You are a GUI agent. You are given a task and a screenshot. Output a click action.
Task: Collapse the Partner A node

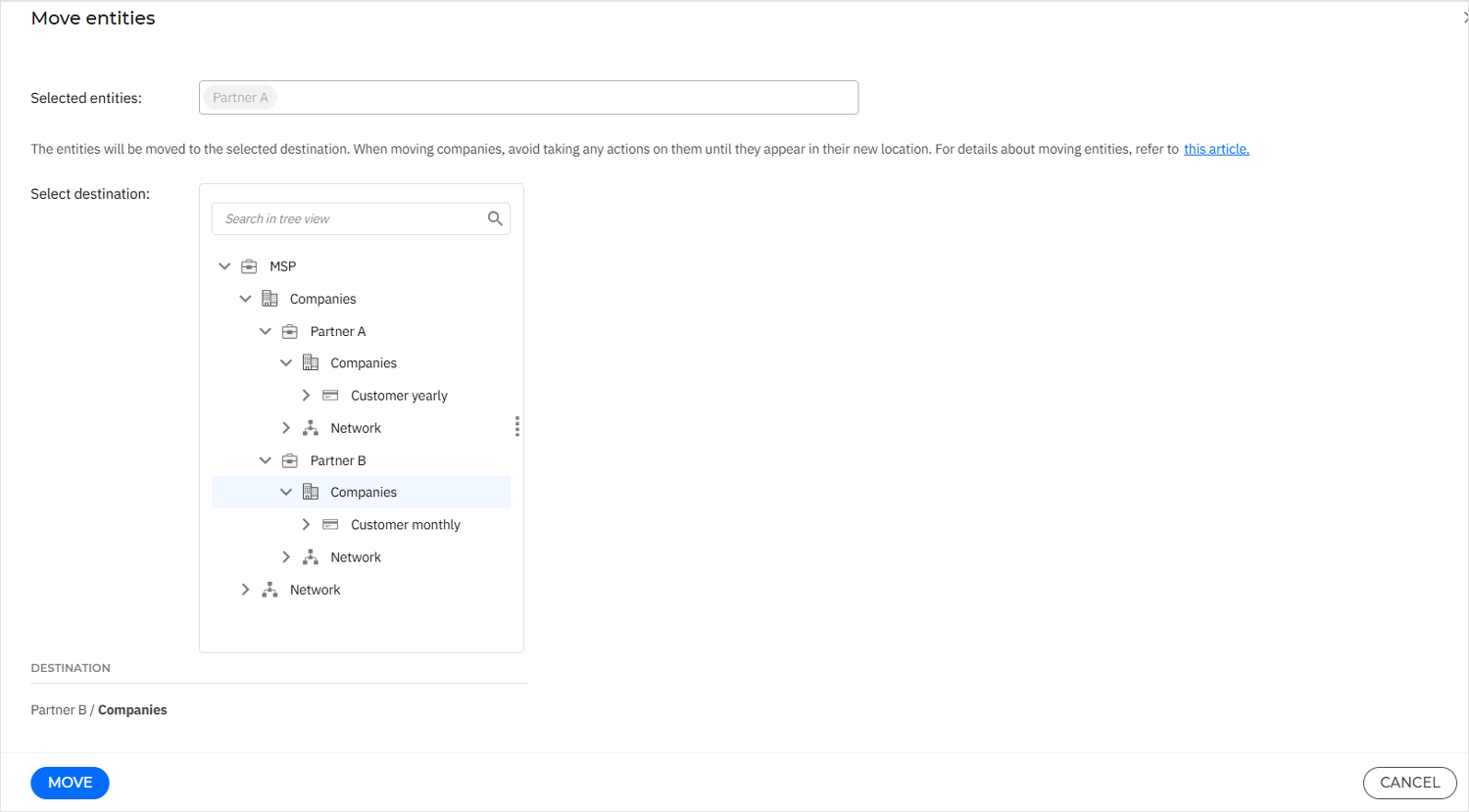(x=265, y=331)
